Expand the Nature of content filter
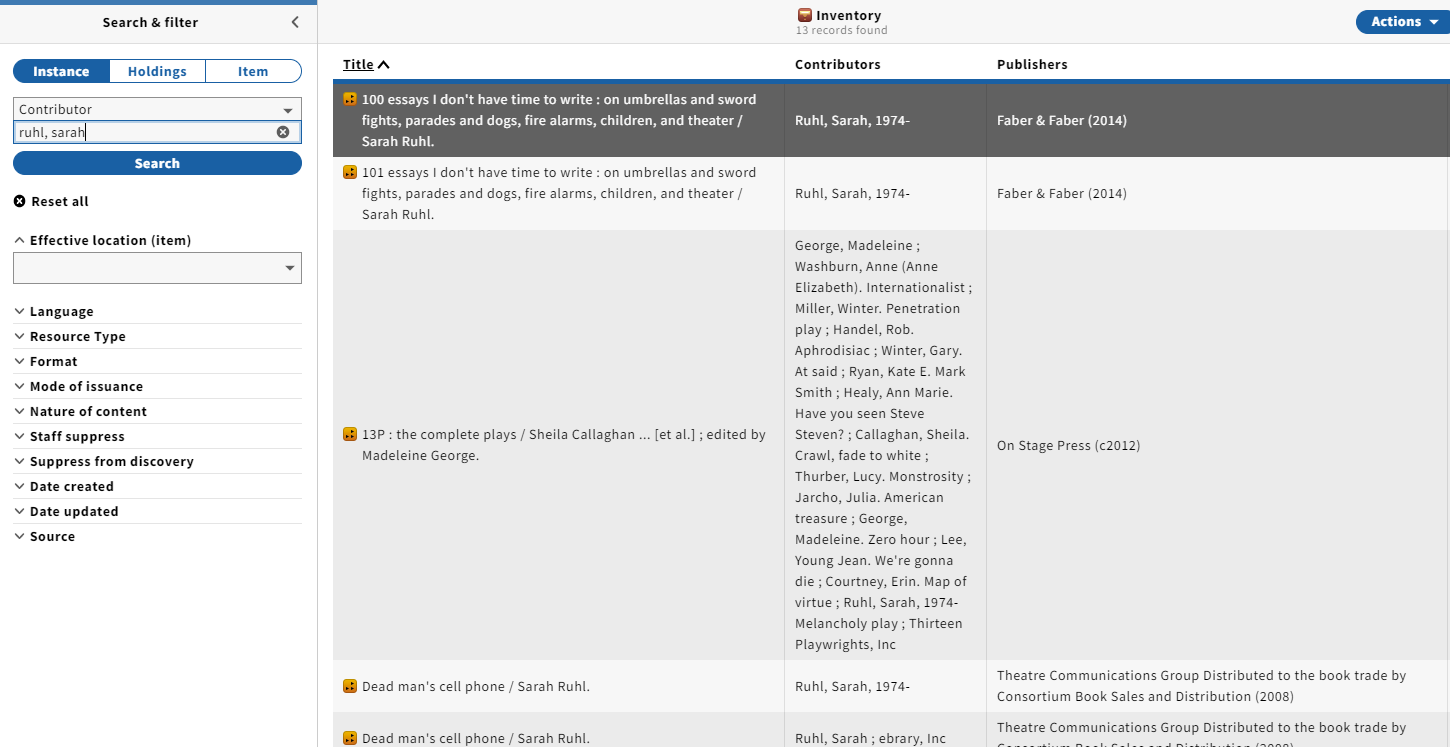This screenshot has height=747, width=1450. [x=81, y=411]
